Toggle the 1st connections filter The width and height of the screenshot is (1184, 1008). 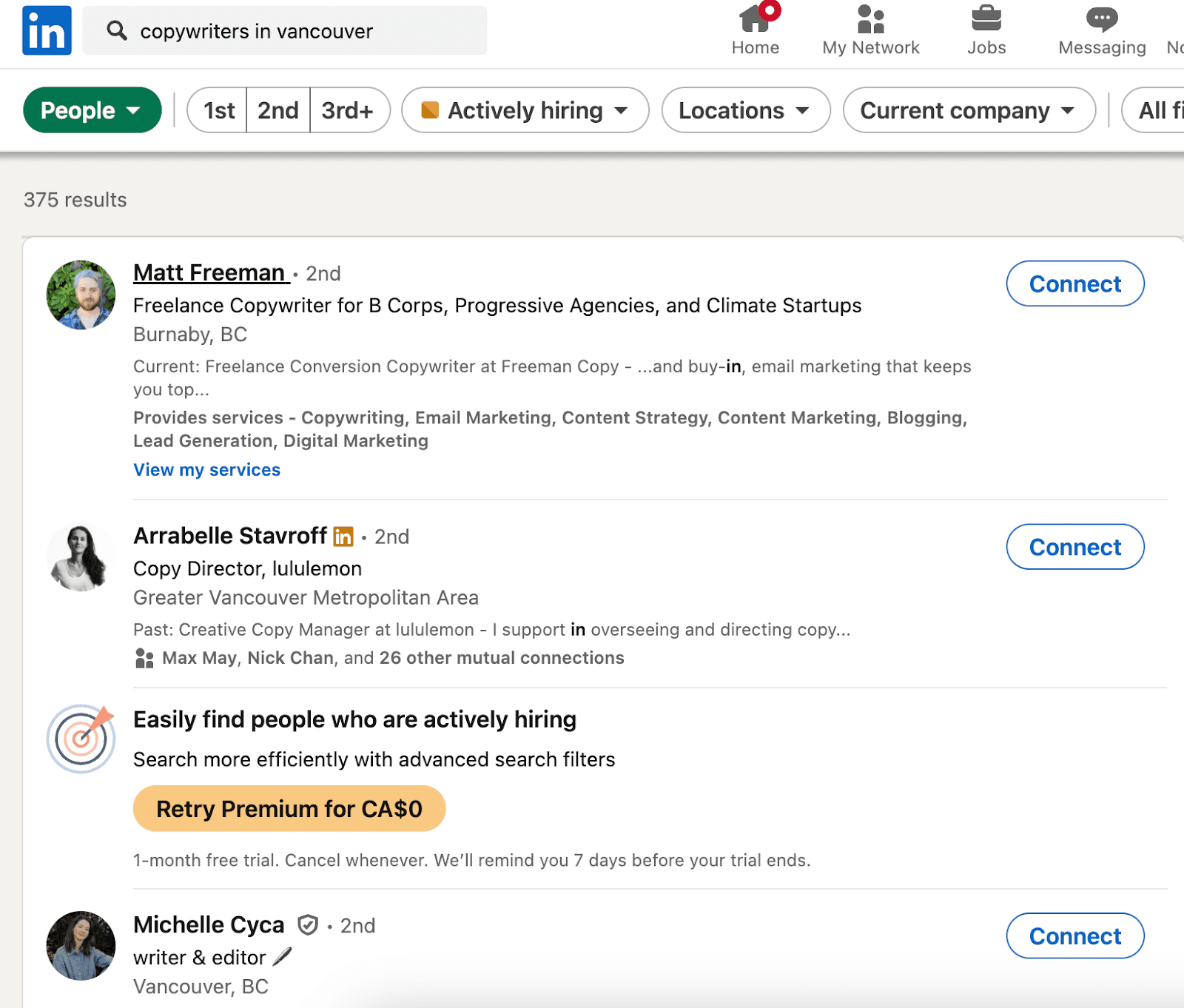[x=218, y=110]
